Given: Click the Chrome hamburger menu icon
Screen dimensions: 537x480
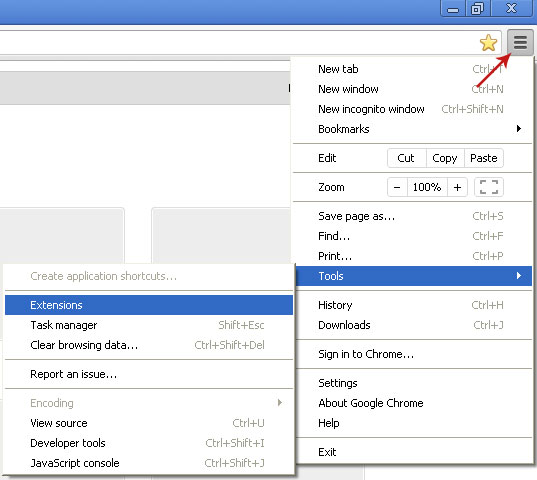Looking at the screenshot, I should coord(520,42).
